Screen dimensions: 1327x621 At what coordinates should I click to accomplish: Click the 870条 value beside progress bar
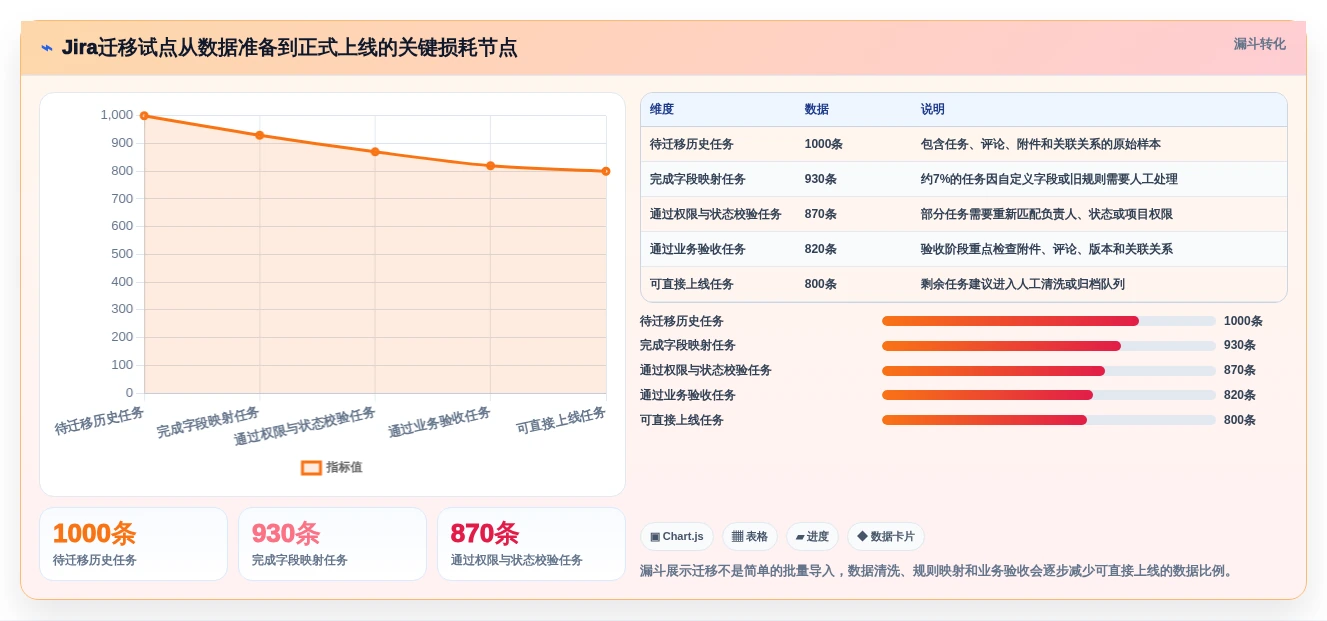click(x=1240, y=371)
